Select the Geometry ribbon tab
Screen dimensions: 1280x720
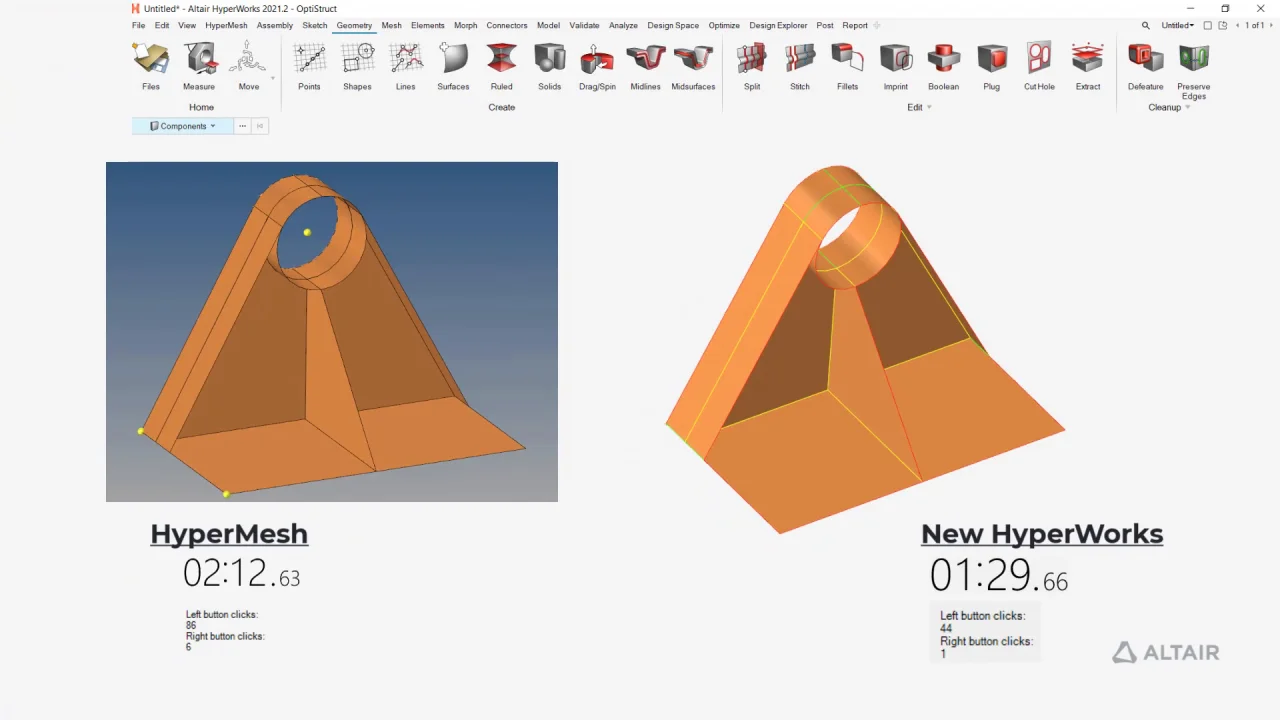[354, 25]
